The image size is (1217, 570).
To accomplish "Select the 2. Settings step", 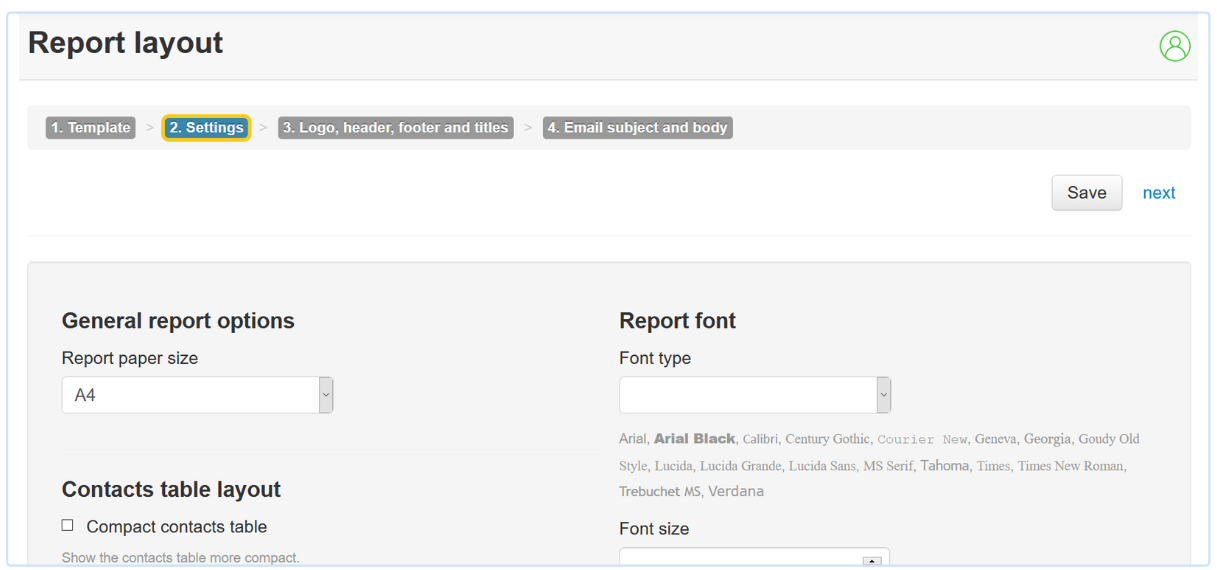I will 206,128.
